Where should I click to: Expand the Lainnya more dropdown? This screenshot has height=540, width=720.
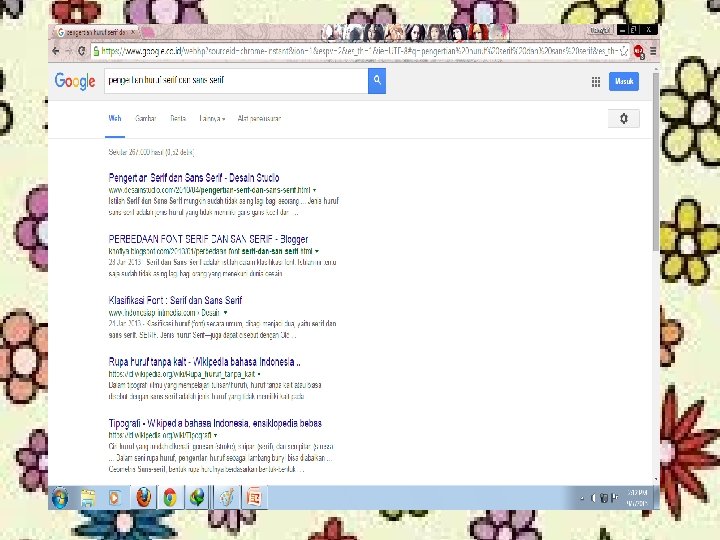point(212,118)
